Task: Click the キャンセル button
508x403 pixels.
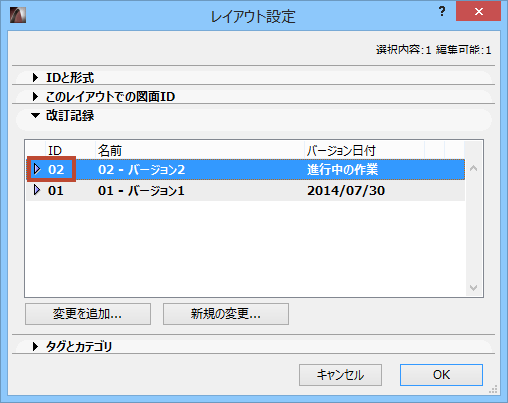Action: click(340, 375)
